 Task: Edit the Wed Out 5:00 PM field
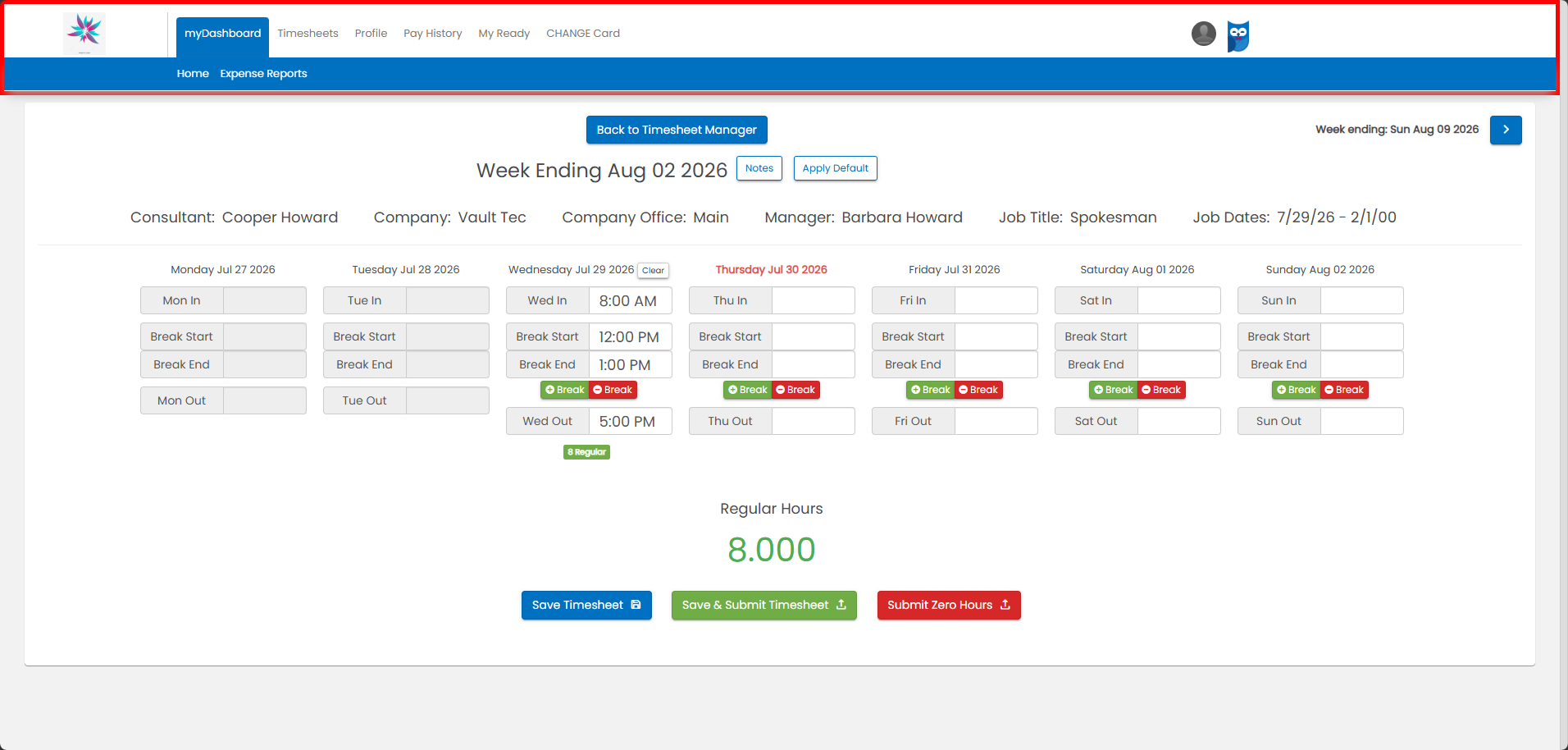(630, 421)
